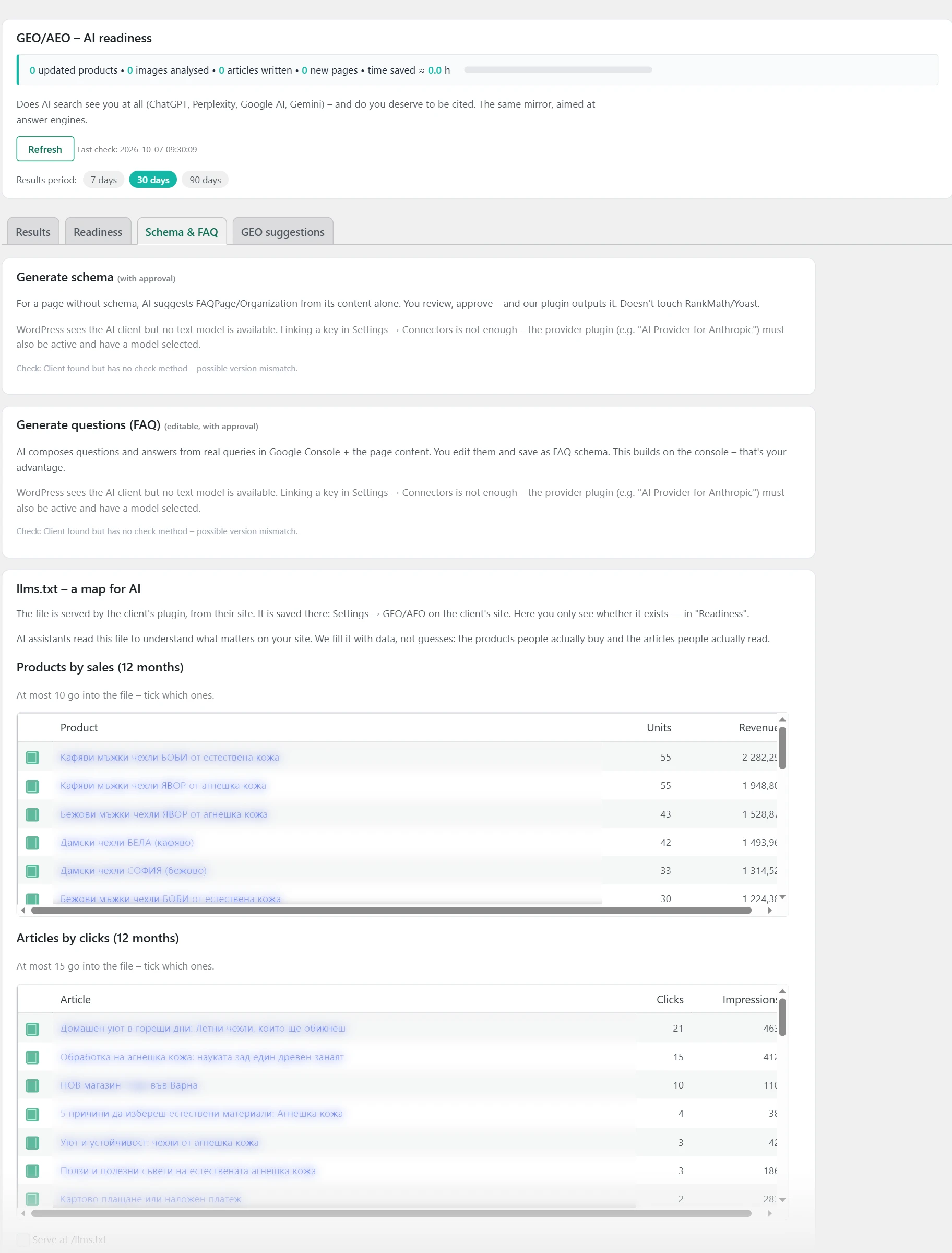Open the GEO suggestions tab
952x1253 pixels.
coord(283,232)
